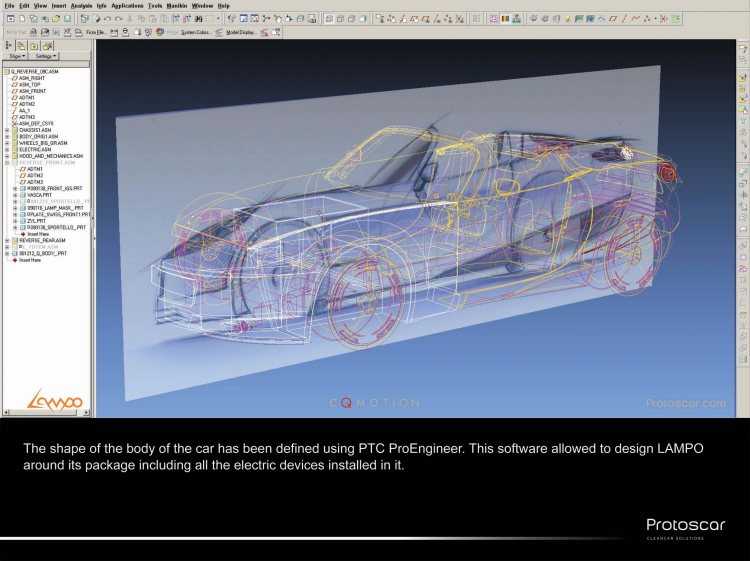The height and width of the screenshot is (561, 750).
Task: Click the System Colors button
Action: (x=196, y=32)
